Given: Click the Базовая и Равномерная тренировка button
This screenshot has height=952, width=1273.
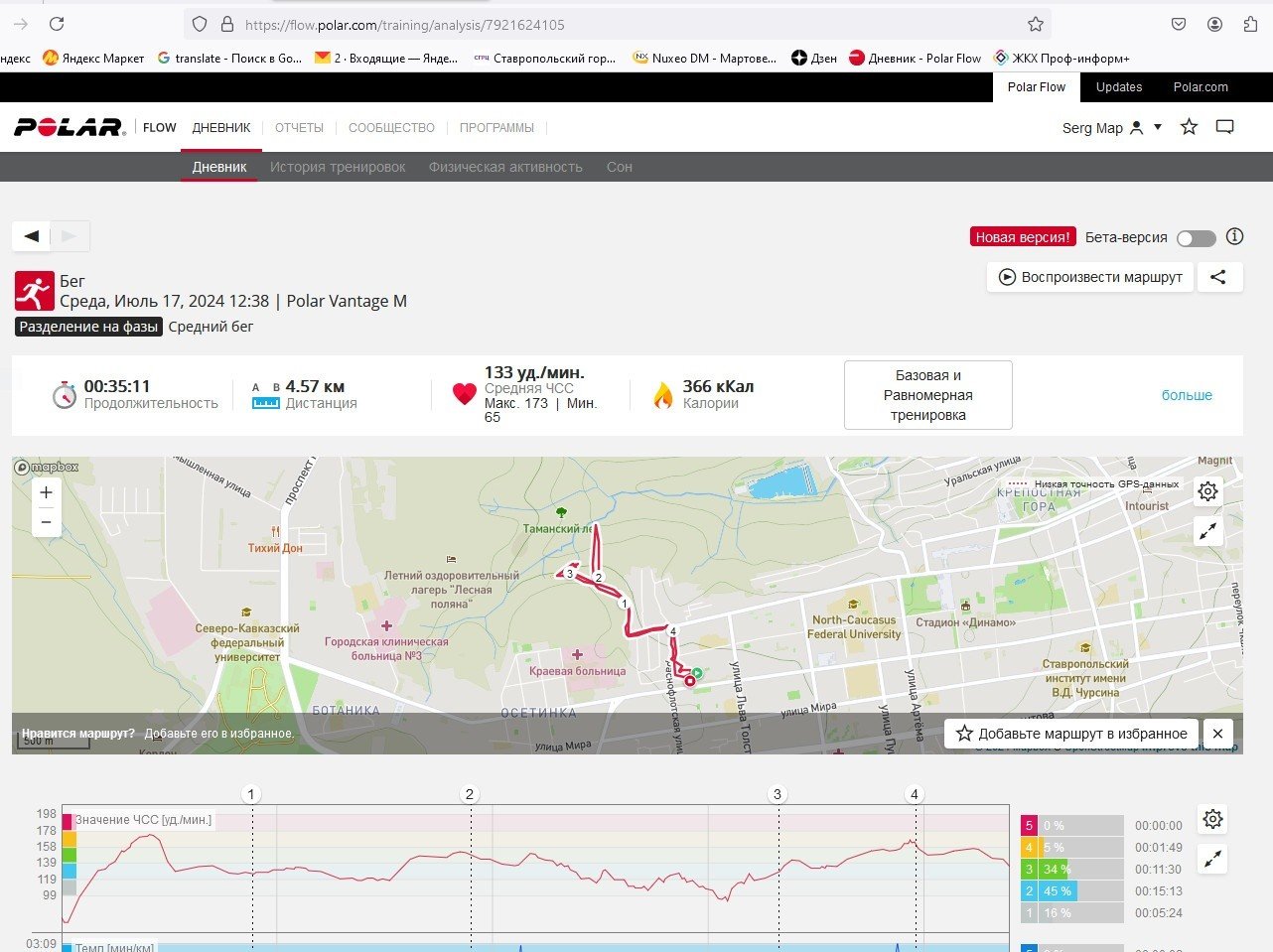Looking at the screenshot, I should [x=928, y=395].
